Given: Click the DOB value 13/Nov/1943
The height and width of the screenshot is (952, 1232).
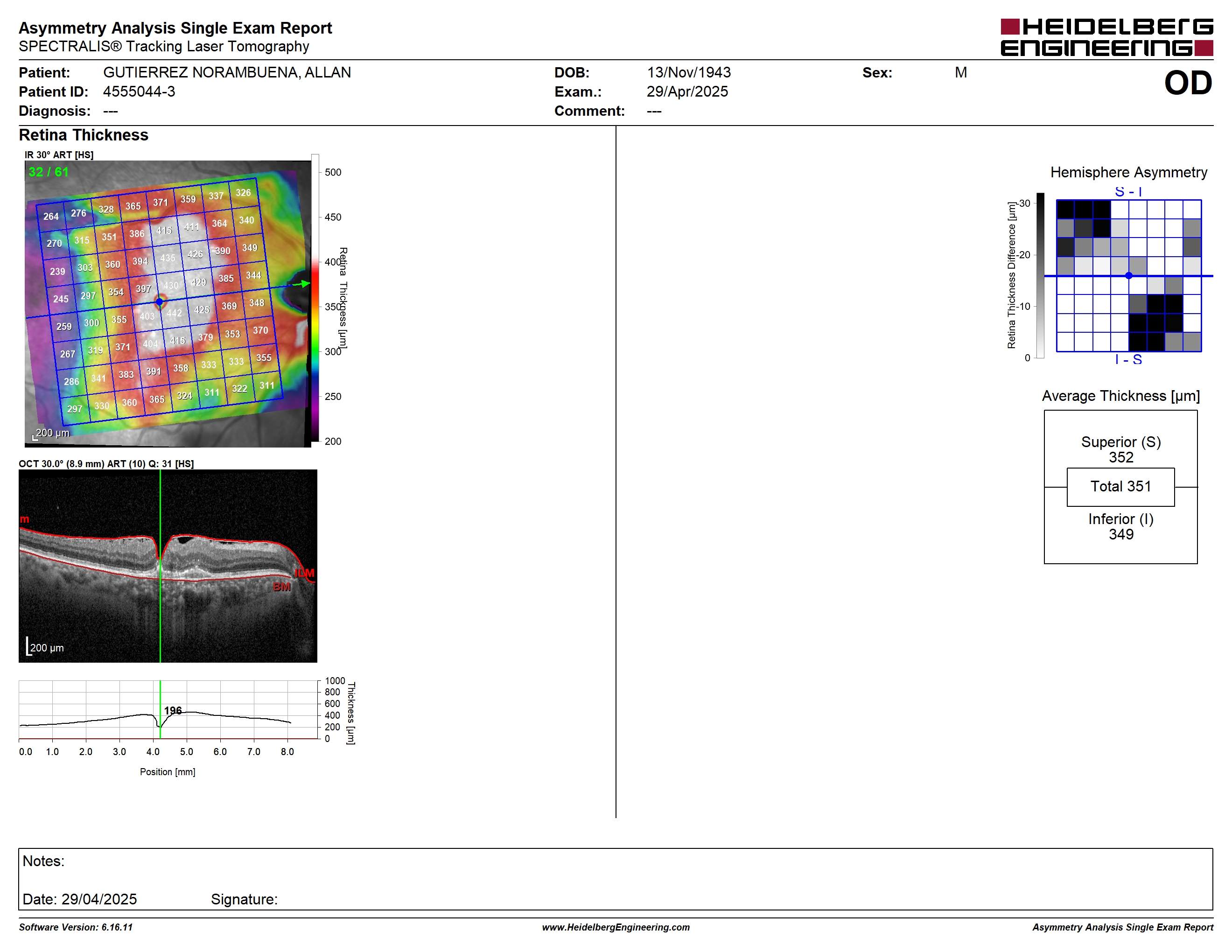Looking at the screenshot, I should 689,72.
